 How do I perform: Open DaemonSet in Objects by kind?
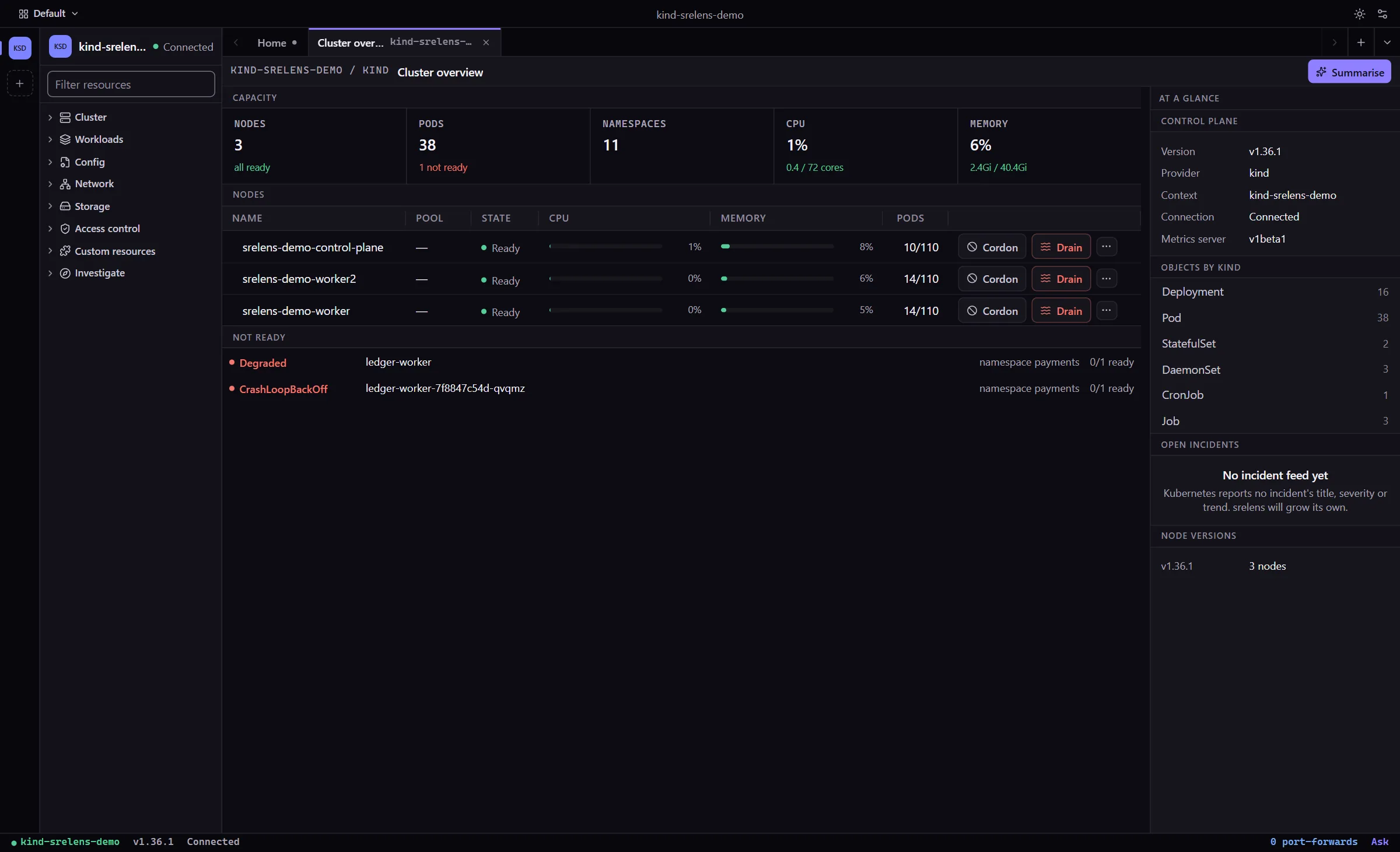click(x=1275, y=370)
